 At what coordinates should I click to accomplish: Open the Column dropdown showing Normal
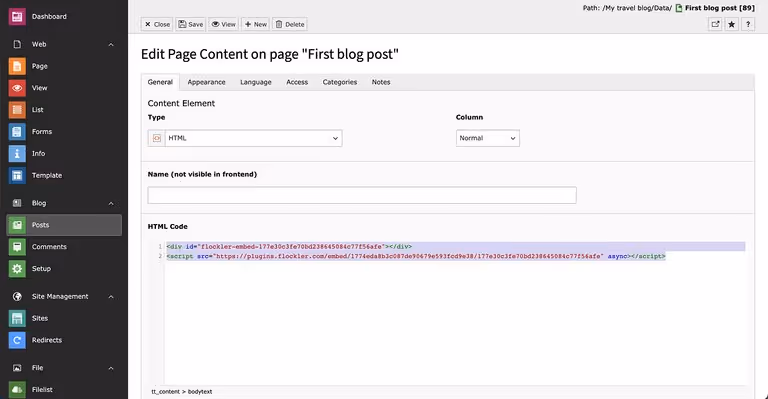coord(488,139)
